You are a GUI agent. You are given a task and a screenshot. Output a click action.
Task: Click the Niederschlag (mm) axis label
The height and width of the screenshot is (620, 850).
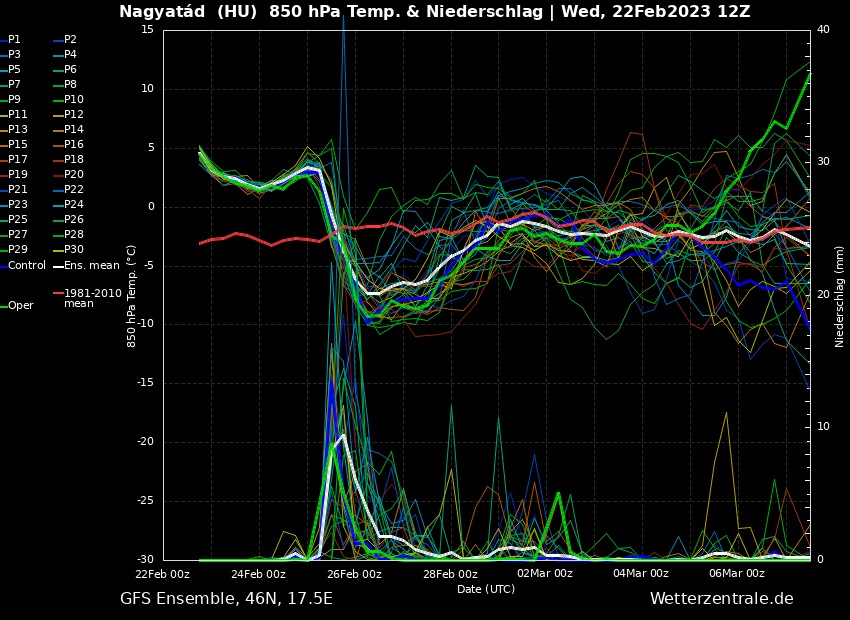point(840,296)
